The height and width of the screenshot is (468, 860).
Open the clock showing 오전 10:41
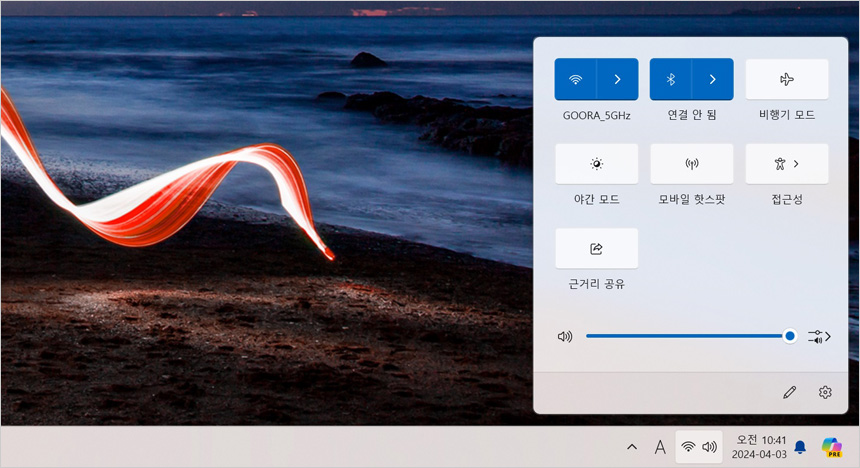tap(759, 447)
